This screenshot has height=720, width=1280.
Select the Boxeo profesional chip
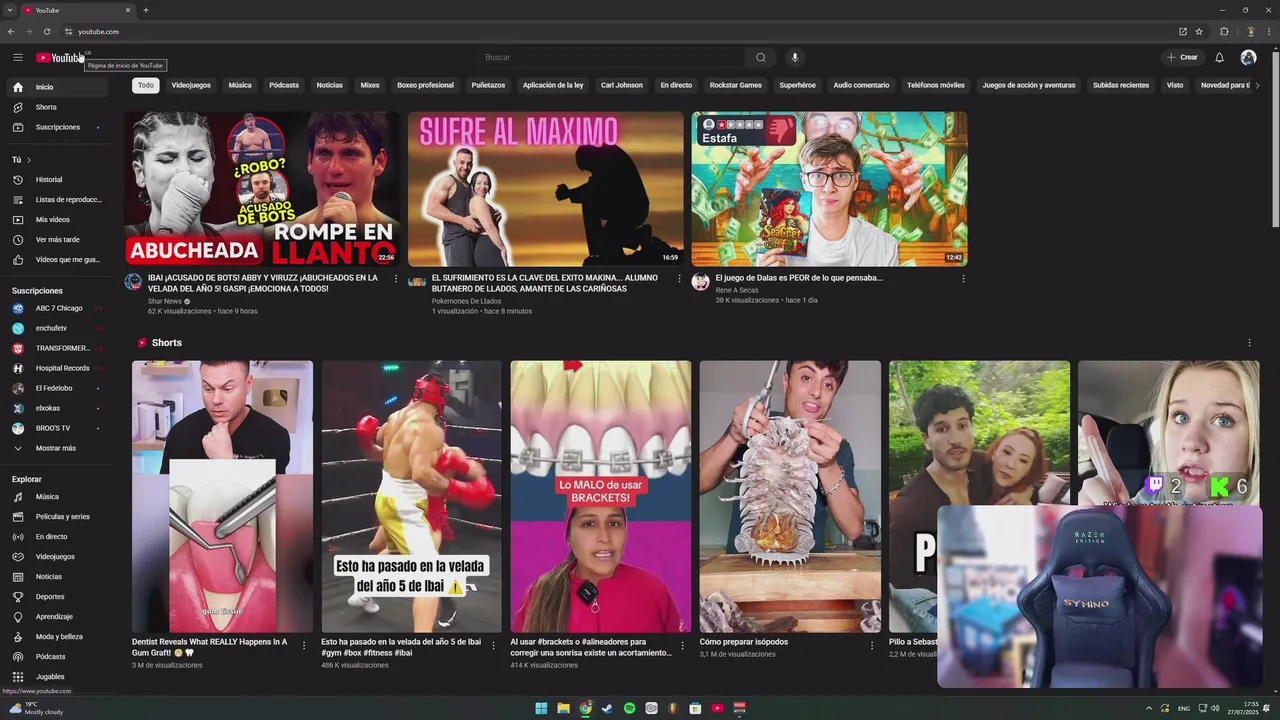pos(425,85)
